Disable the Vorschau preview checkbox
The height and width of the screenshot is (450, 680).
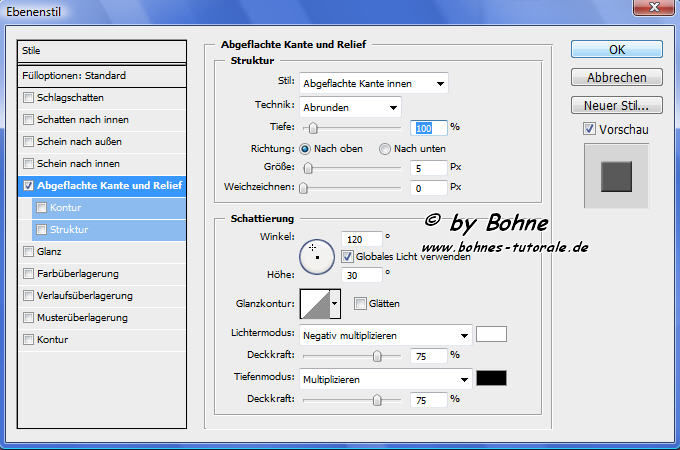(x=590, y=129)
